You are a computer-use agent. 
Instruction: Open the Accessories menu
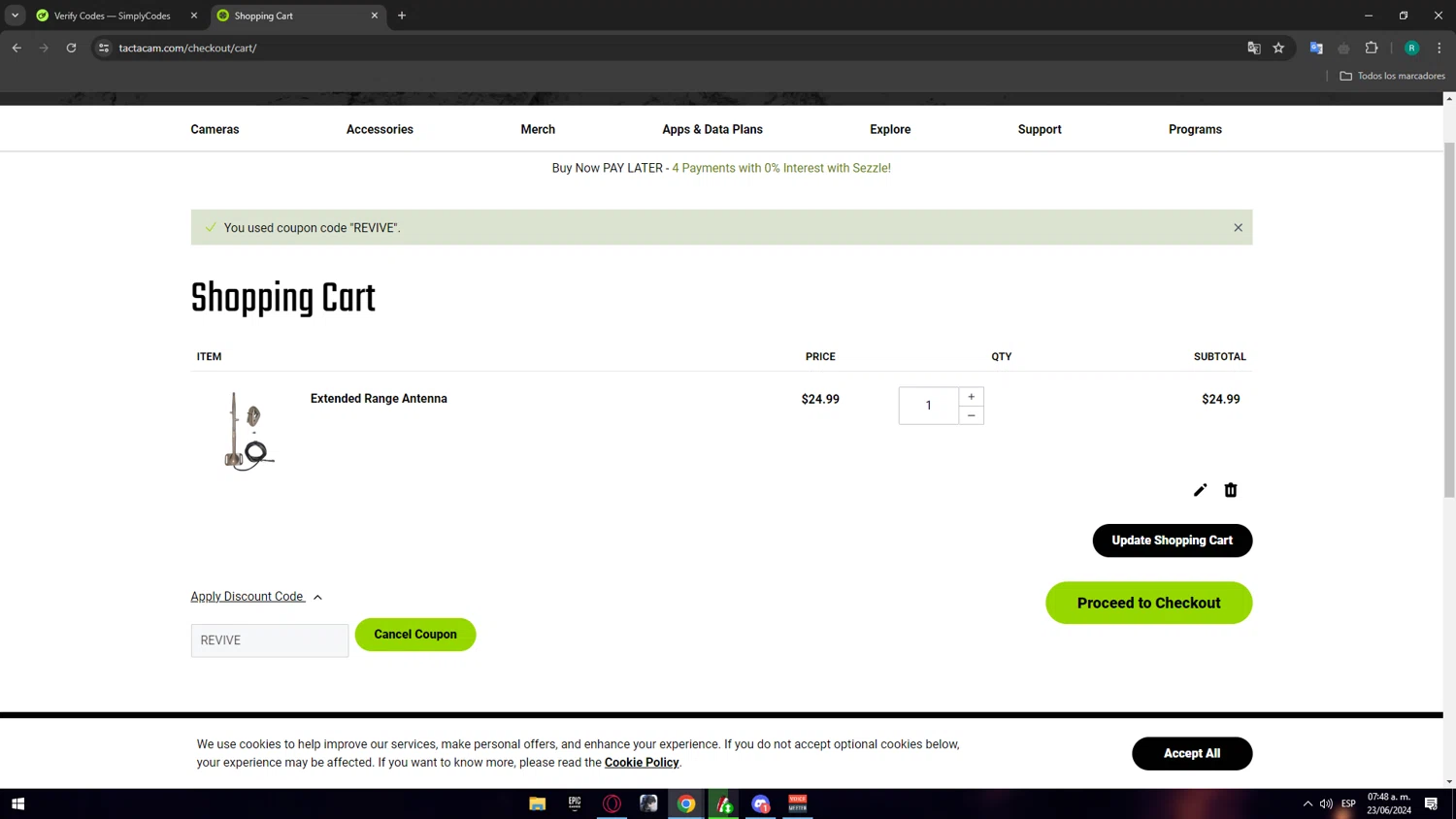[x=380, y=129]
